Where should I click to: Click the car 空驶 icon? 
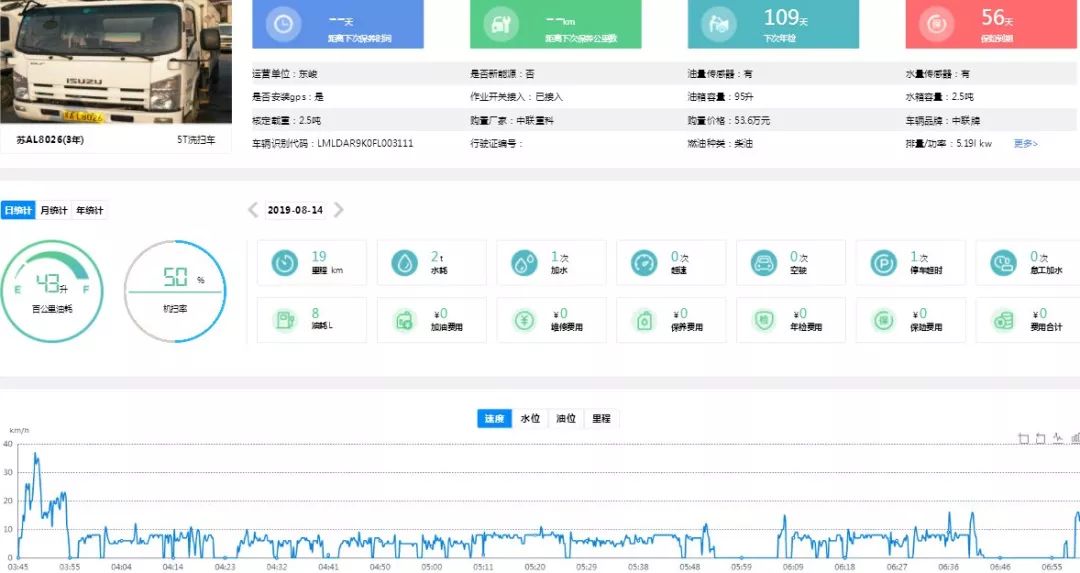tap(764, 263)
